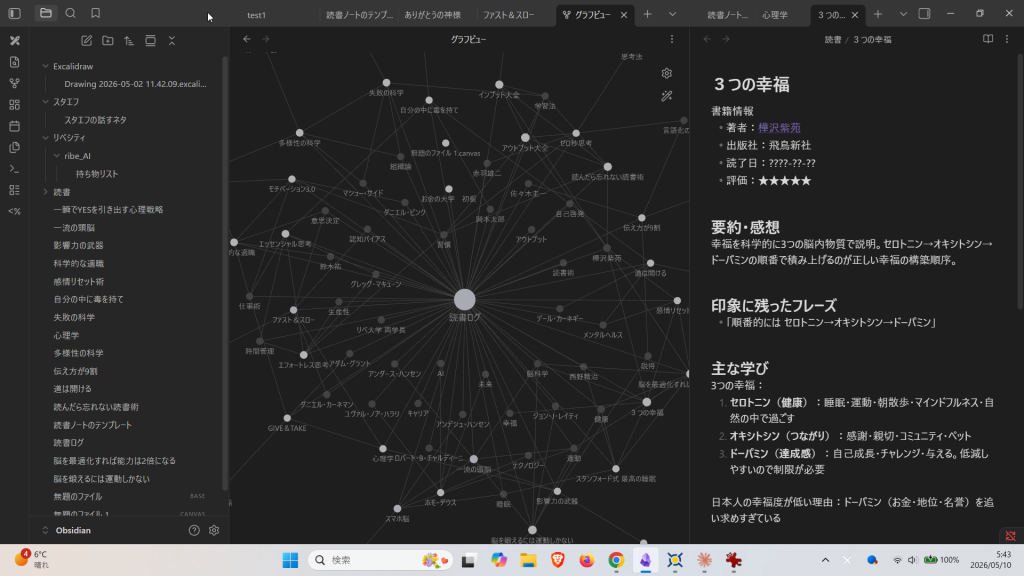The image size is (1024, 576).
Task: Open templates ribbon icon
Action: coord(14,148)
